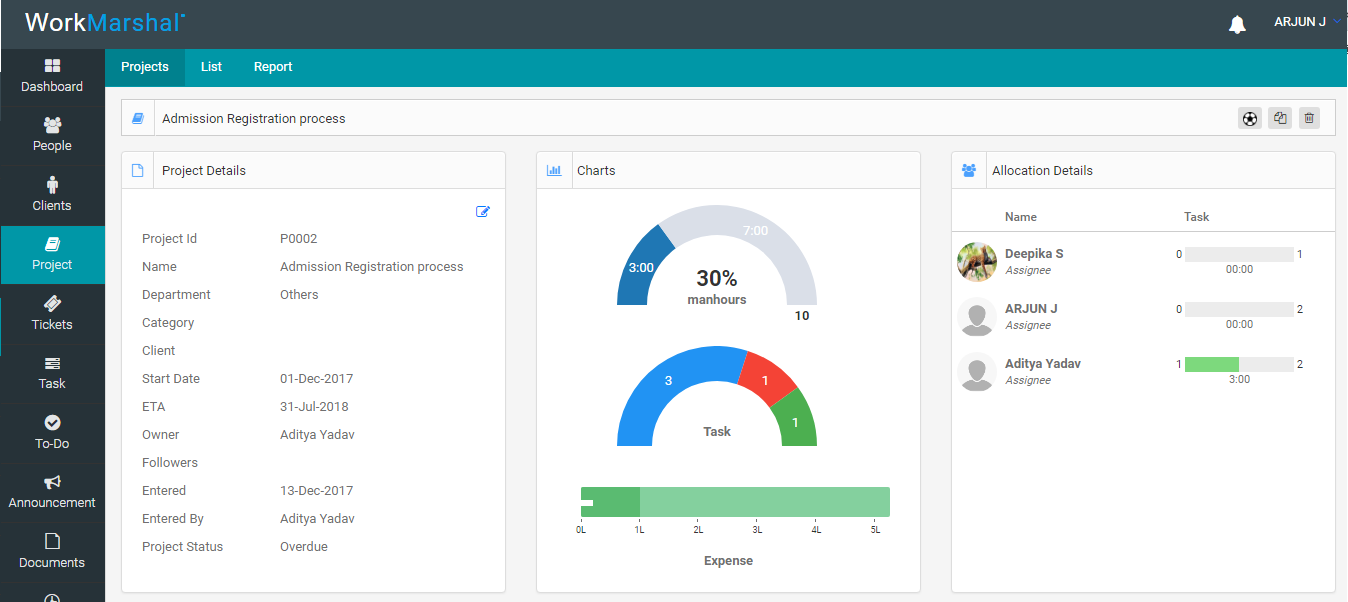Click the notification bell icon

[1237, 25]
